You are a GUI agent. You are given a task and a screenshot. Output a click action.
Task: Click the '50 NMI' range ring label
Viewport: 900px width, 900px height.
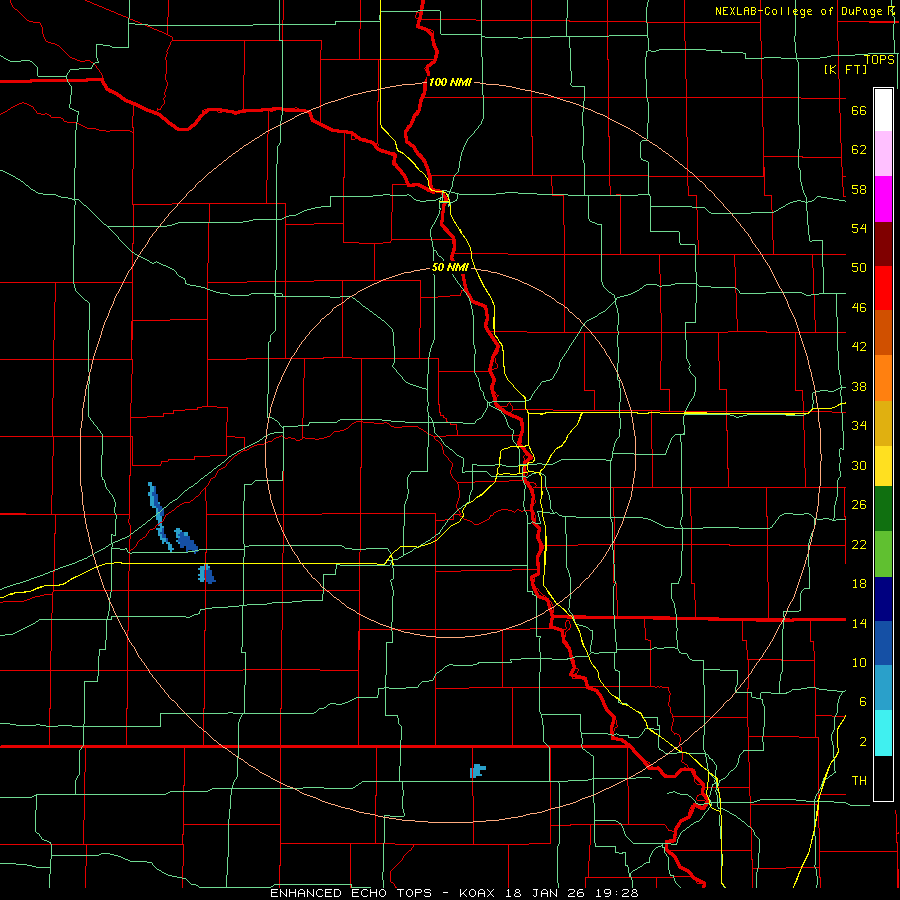click(450, 267)
